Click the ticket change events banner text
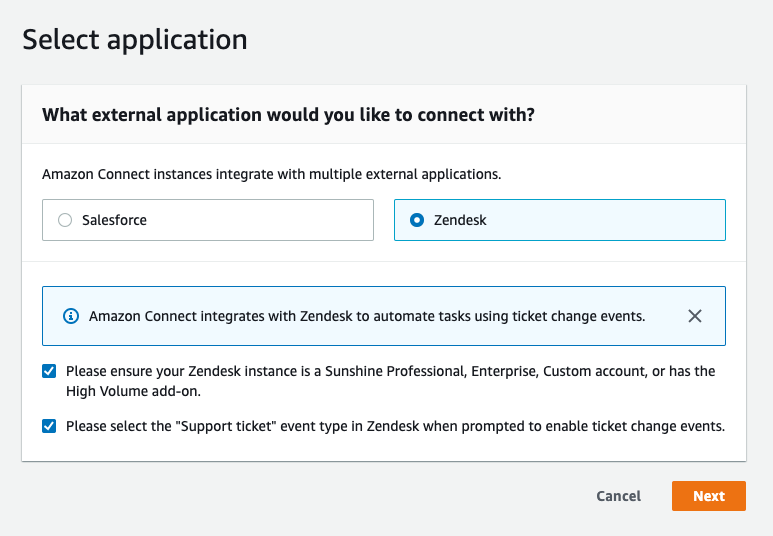The height and width of the screenshot is (536, 773). click(367, 316)
